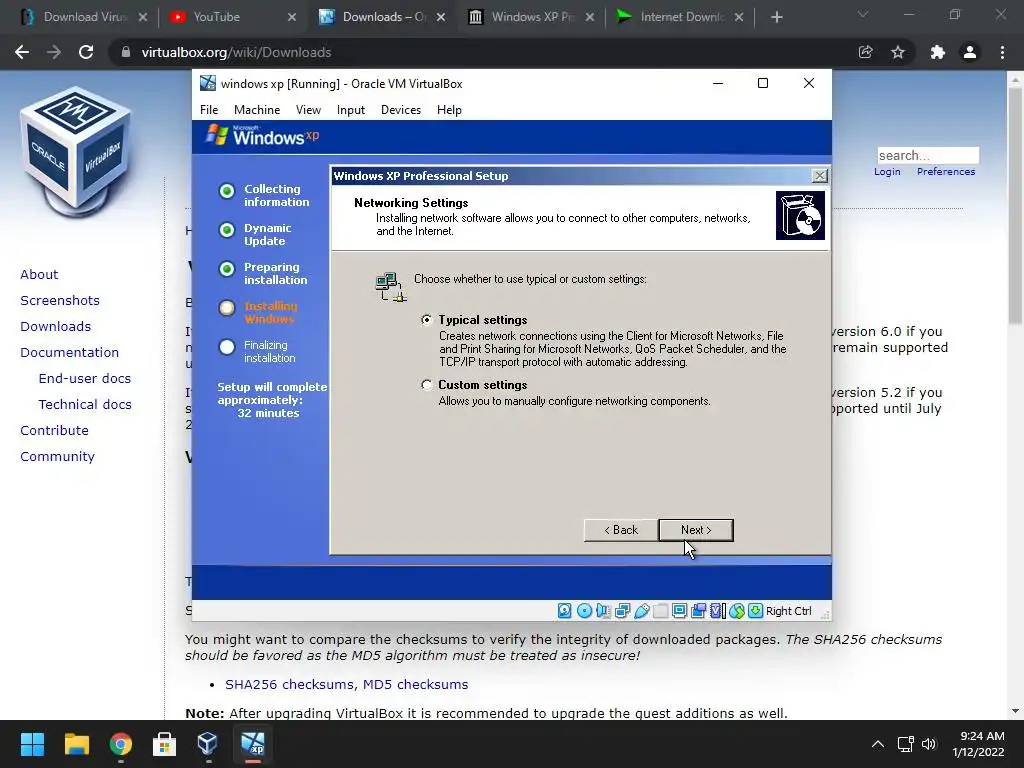Image resolution: width=1024 pixels, height=768 pixels.
Task: Open File Explorer from the taskbar
Action: [76, 744]
